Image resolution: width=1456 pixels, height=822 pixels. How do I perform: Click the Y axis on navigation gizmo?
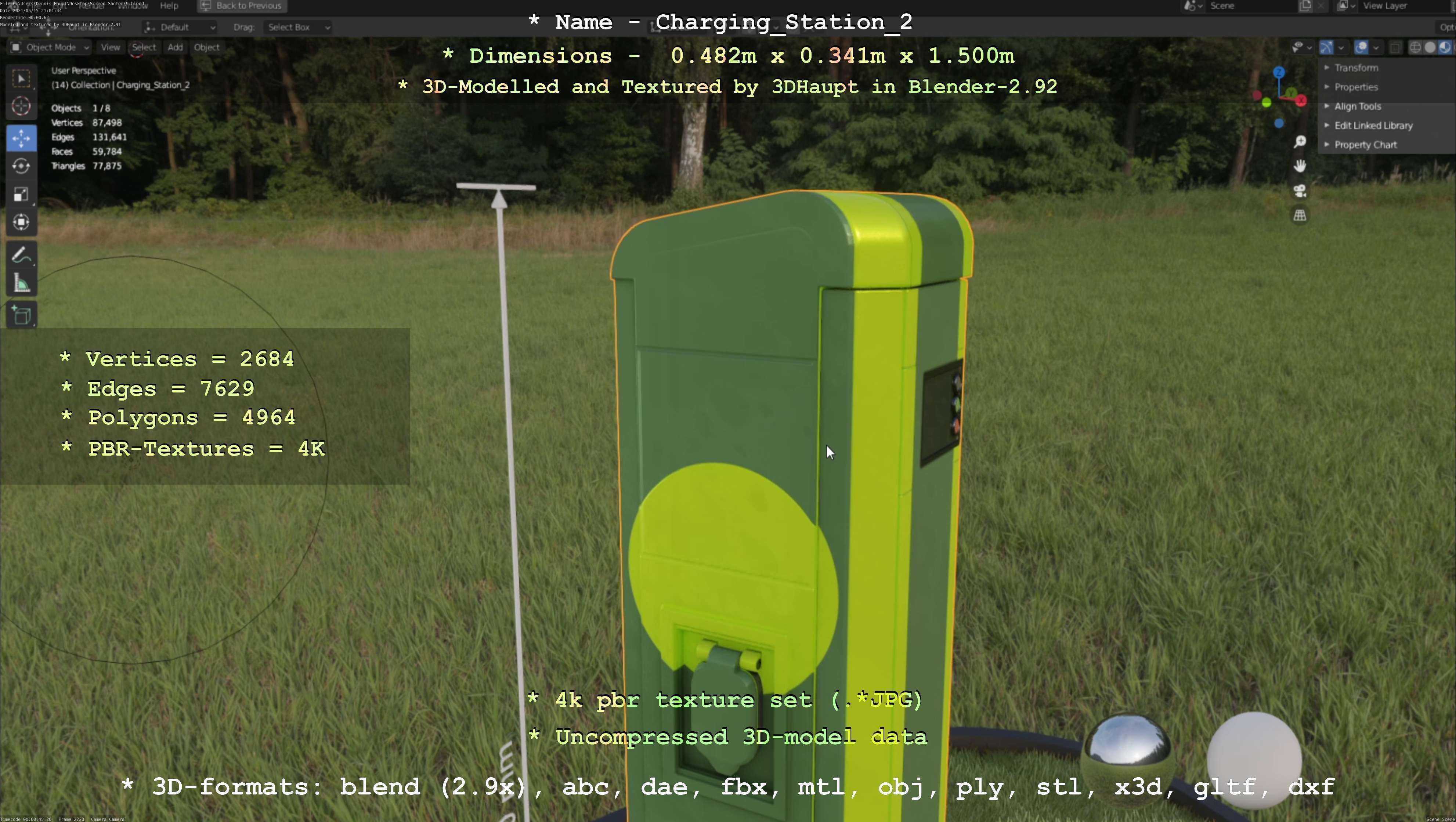pos(1291,92)
